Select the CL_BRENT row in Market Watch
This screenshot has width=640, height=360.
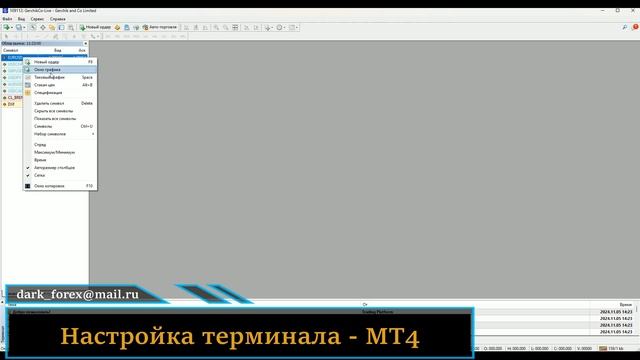[12, 98]
